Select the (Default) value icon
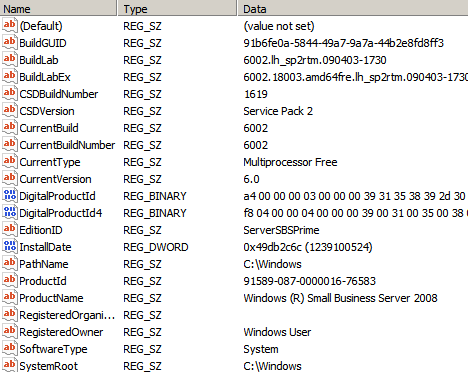468x372 pixels. 10,25
